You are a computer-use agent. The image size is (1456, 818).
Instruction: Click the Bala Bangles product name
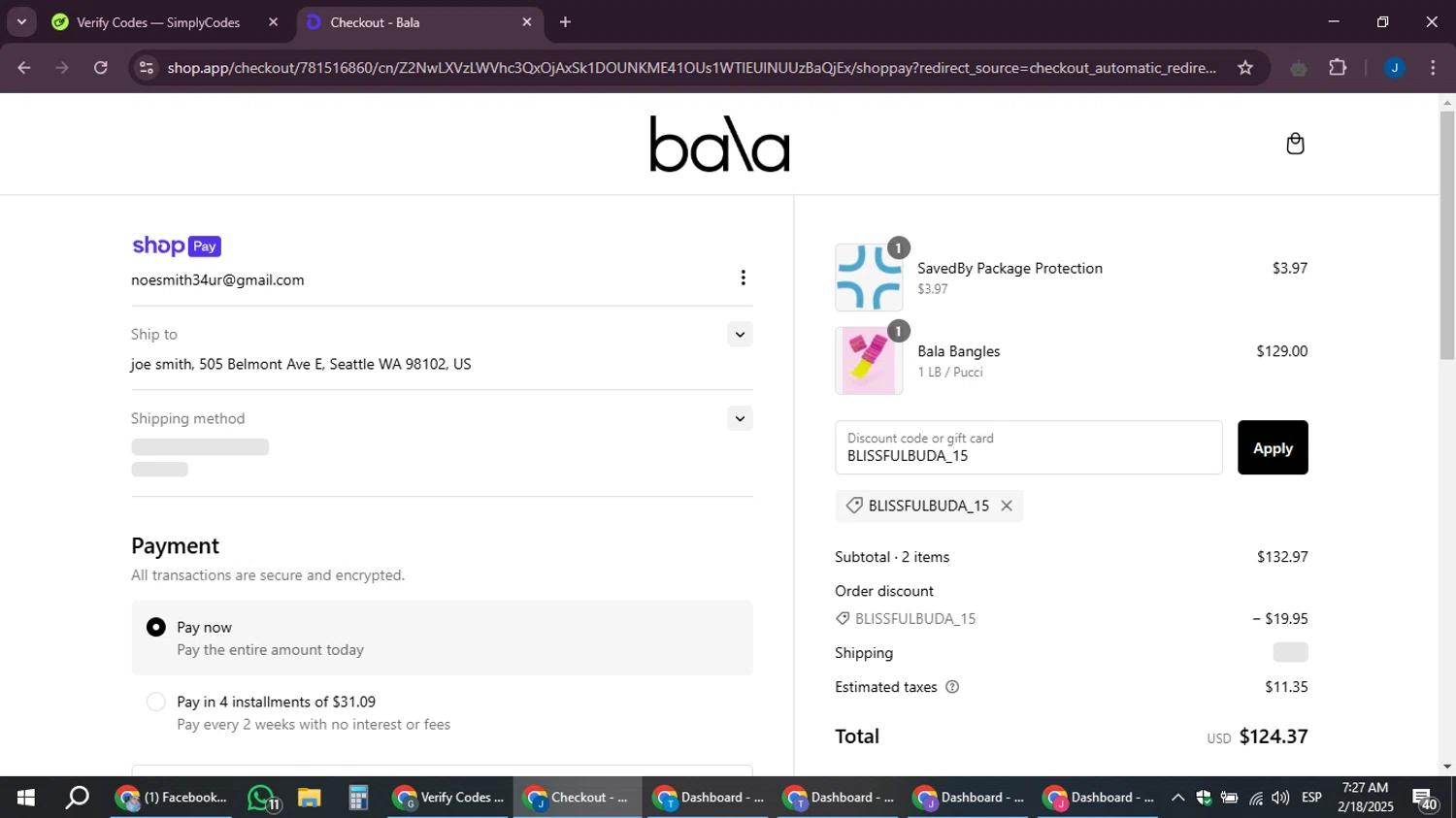[x=958, y=351]
